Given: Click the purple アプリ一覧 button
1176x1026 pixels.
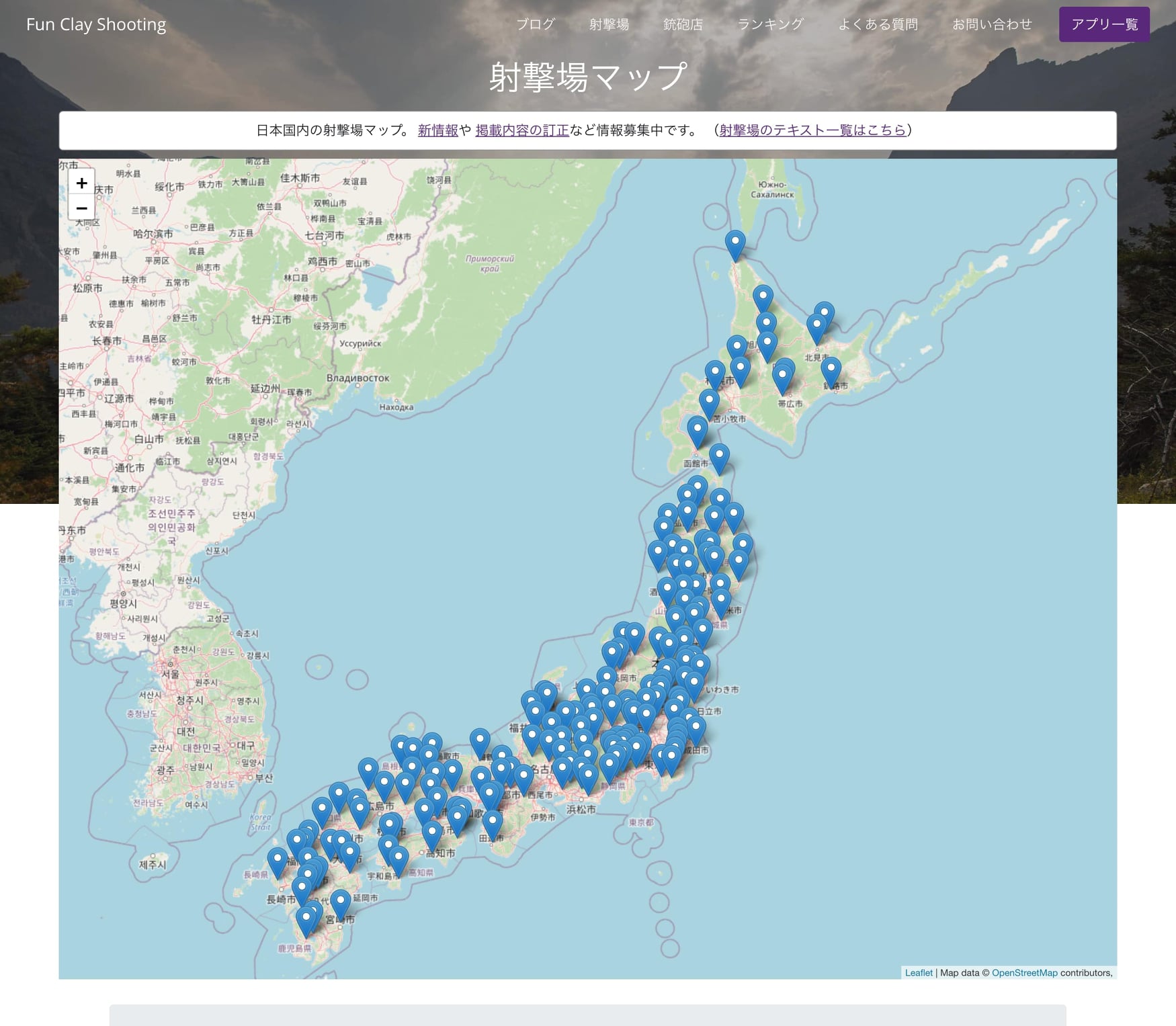Looking at the screenshot, I should pyautogui.click(x=1104, y=24).
